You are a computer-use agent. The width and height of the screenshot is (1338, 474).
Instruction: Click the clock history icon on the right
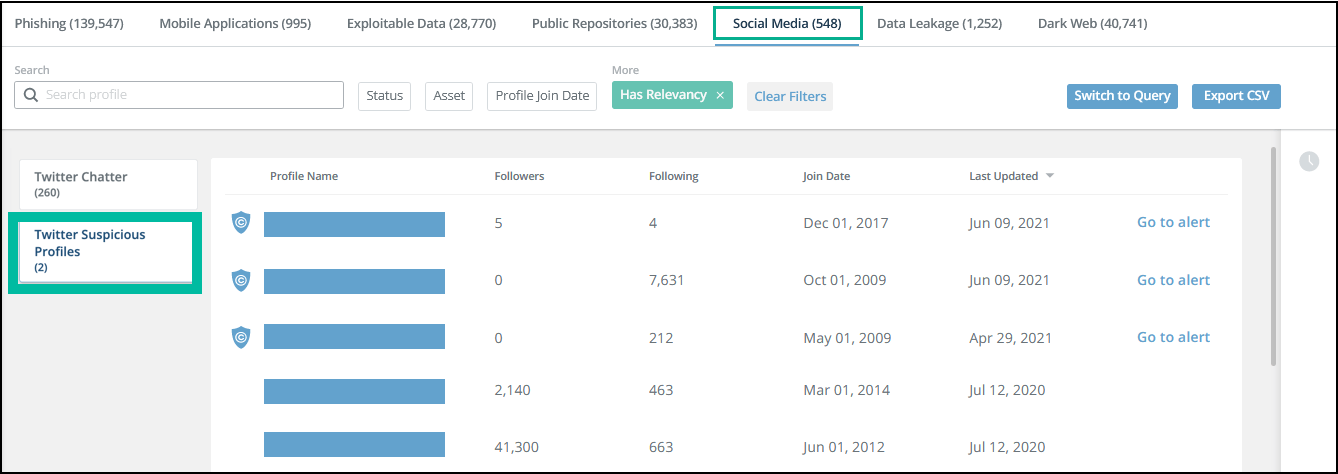pos(1308,161)
